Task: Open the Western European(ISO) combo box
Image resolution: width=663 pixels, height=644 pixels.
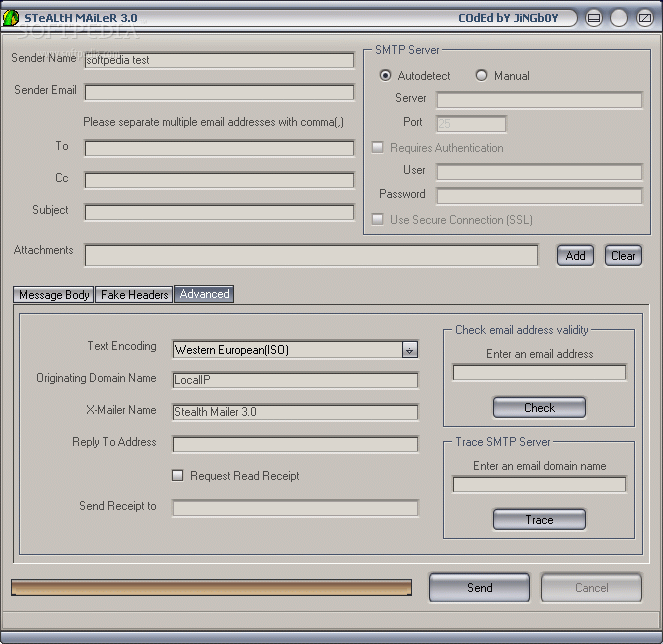Action: click(x=295, y=350)
